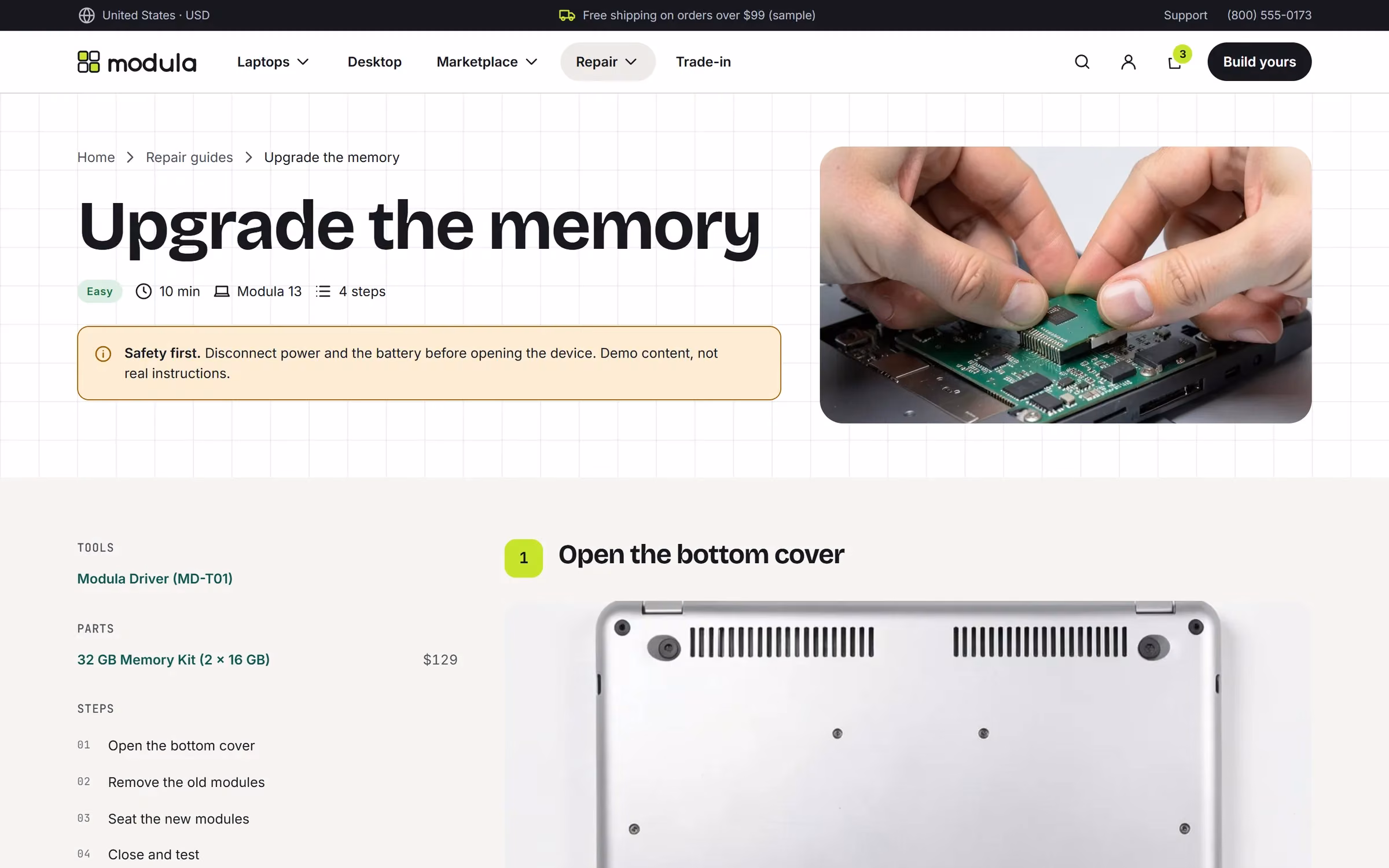Click the Build yours button
The width and height of the screenshot is (1389, 868).
coord(1259,62)
